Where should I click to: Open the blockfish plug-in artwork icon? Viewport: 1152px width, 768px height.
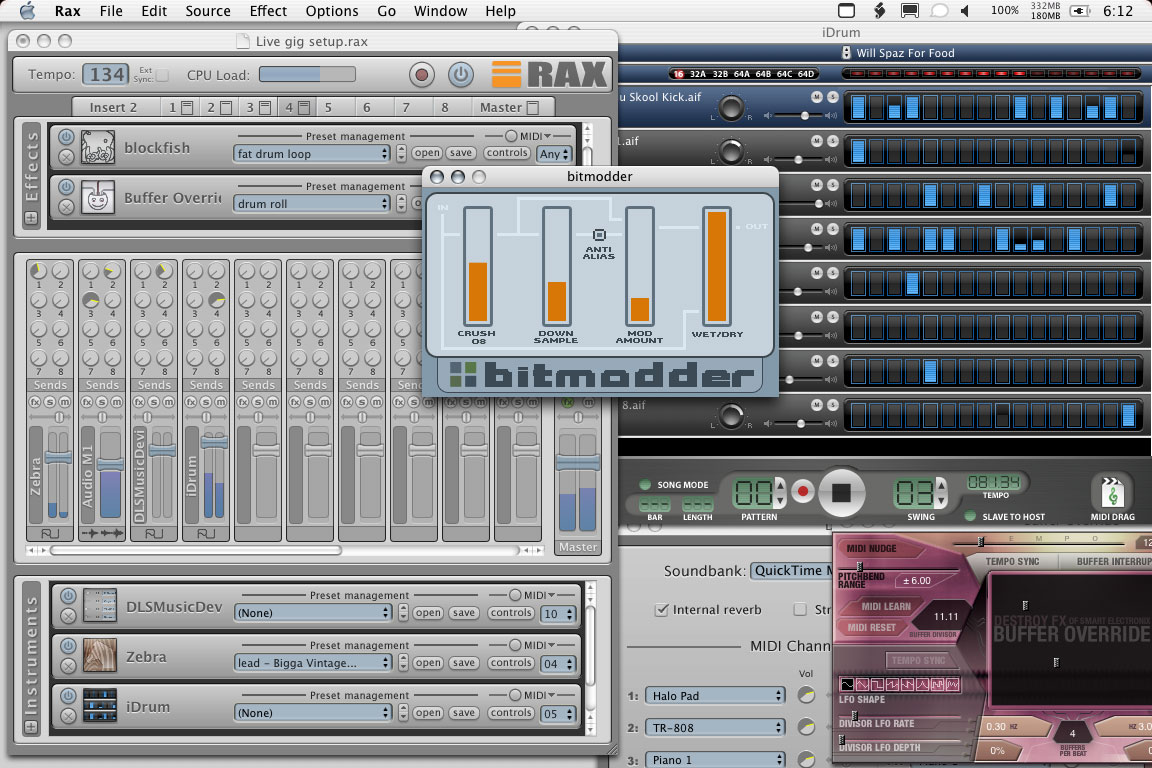[98, 147]
